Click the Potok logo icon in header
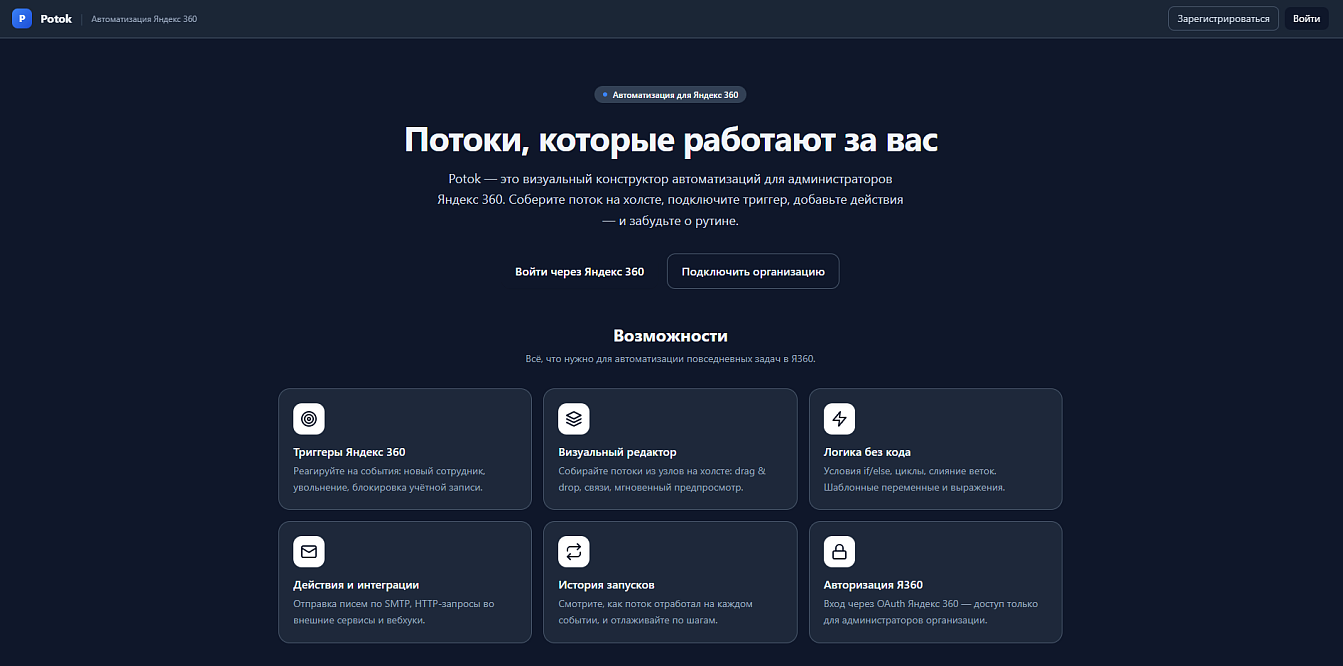This screenshot has height=666, width=1343. point(22,18)
